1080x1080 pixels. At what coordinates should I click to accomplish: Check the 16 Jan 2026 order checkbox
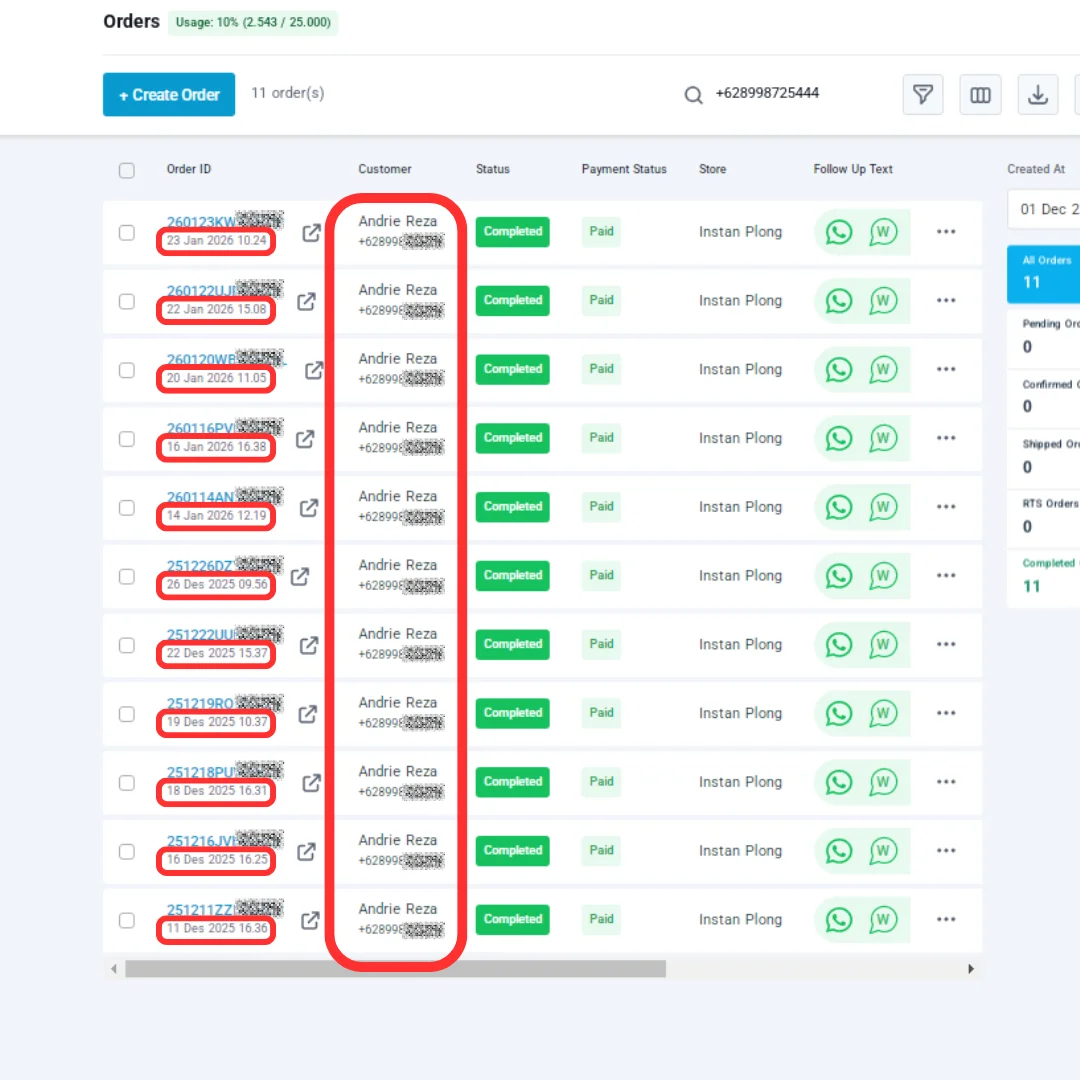coord(127,439)
